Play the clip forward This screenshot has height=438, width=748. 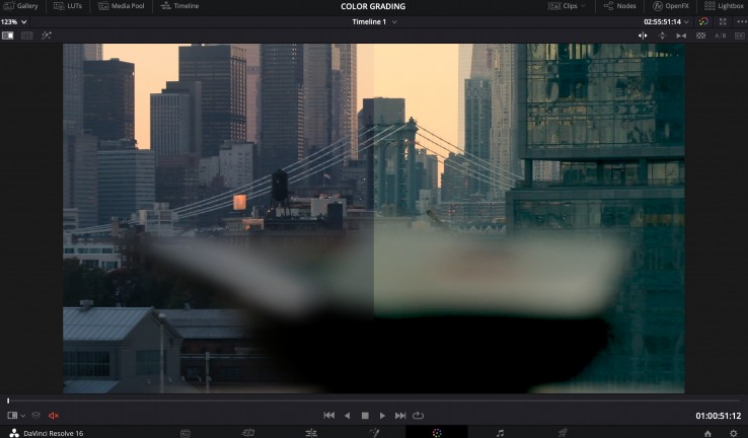(382, 415)
